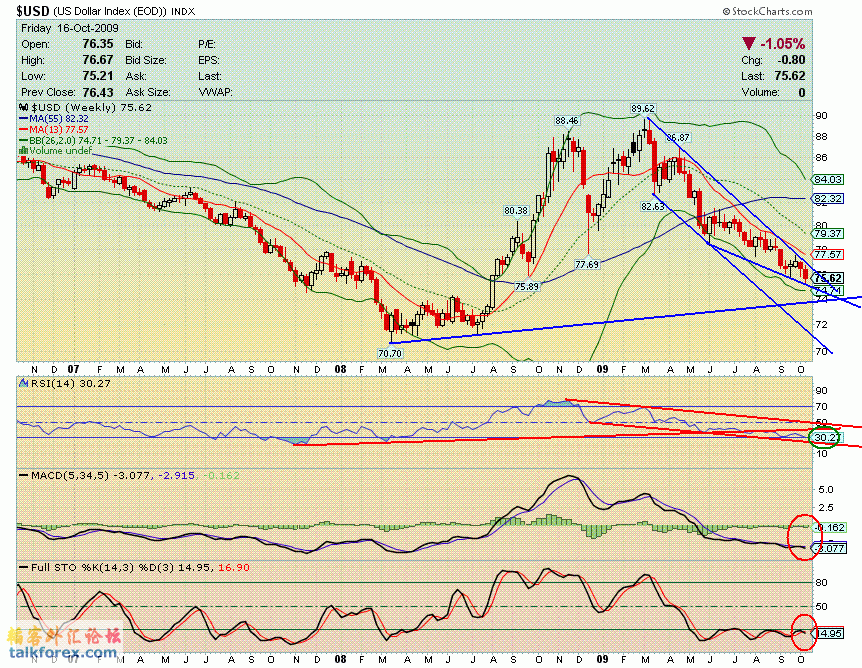862x668 pixels.
Task: Click the -0.162 MACD histogram axis tag
Action: 830,527
